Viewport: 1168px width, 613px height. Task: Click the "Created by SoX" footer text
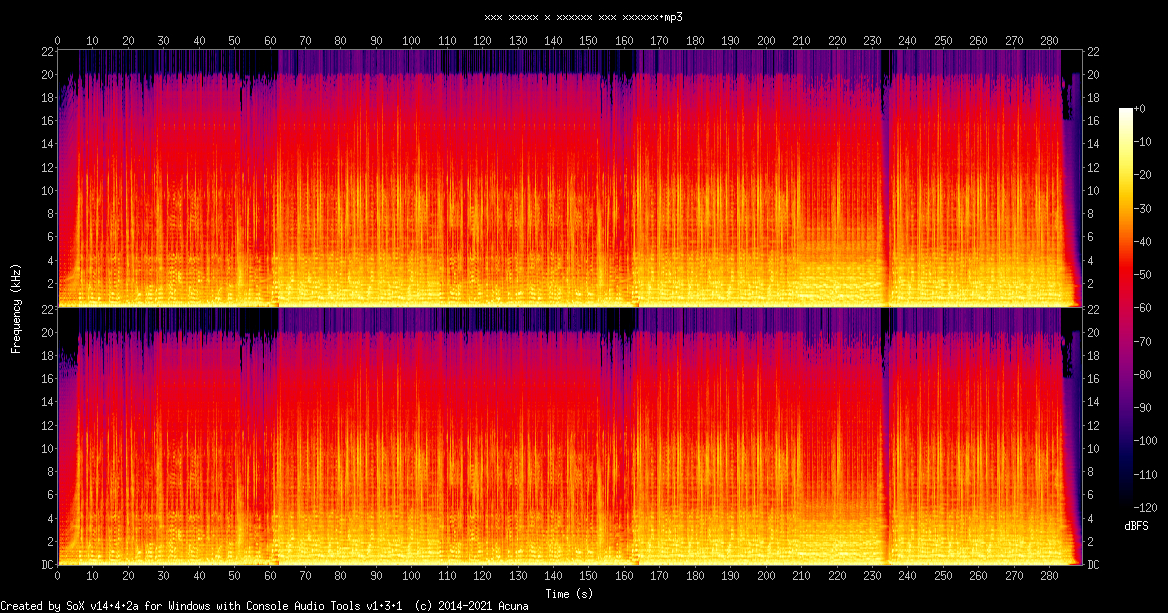pos(264,606)
